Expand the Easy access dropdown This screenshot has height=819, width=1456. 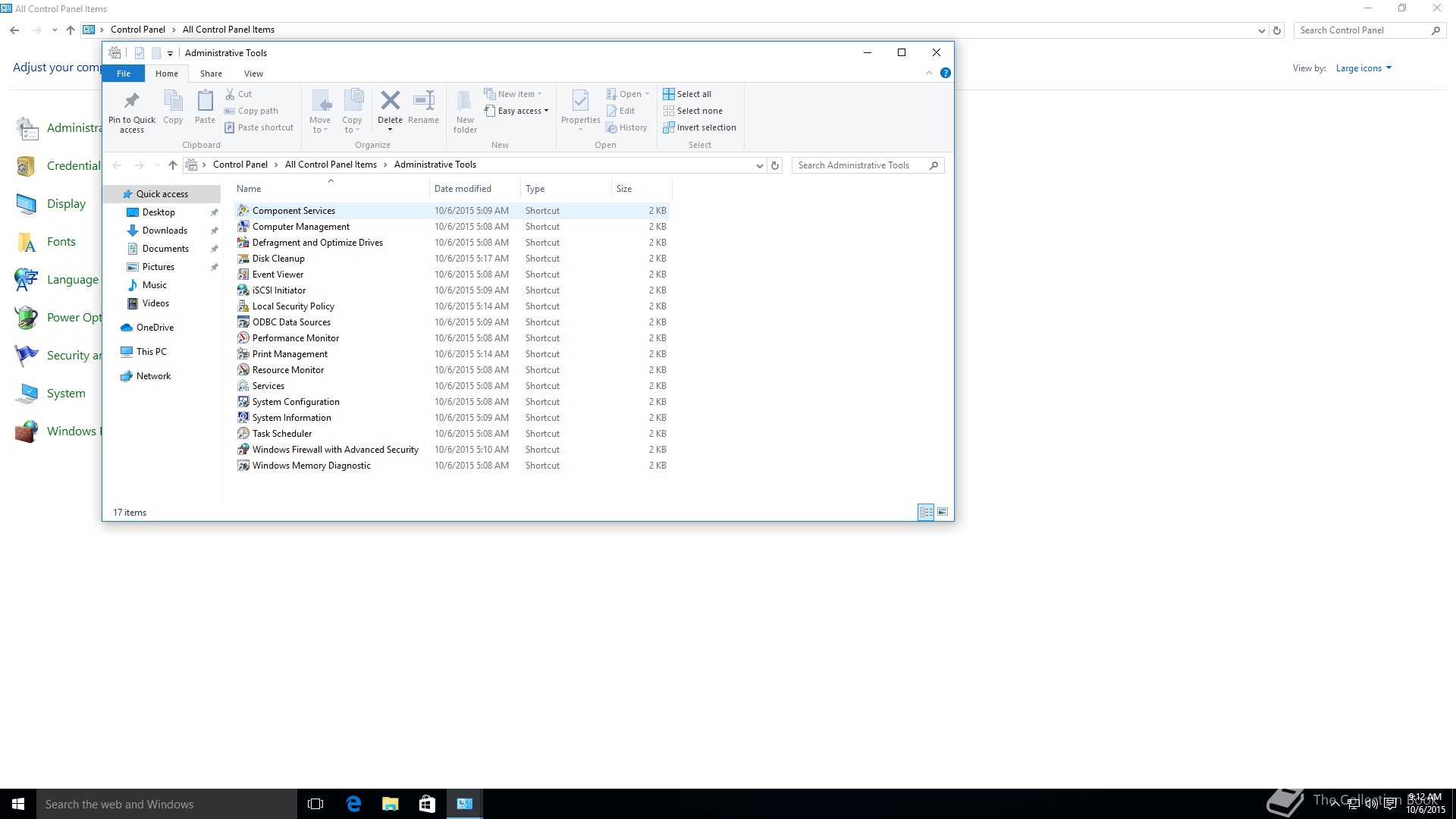(x=522, y=111)
